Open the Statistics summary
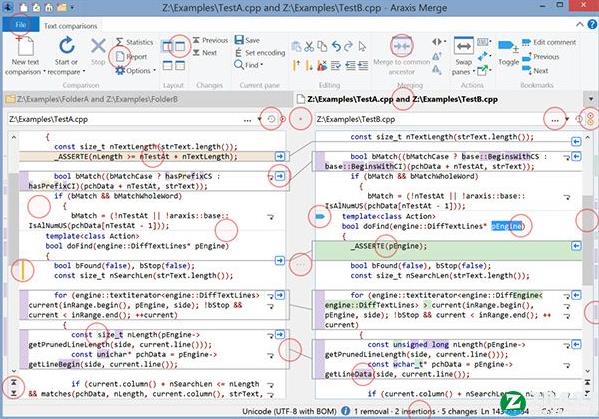599x419 pixels. pos(134,42)
